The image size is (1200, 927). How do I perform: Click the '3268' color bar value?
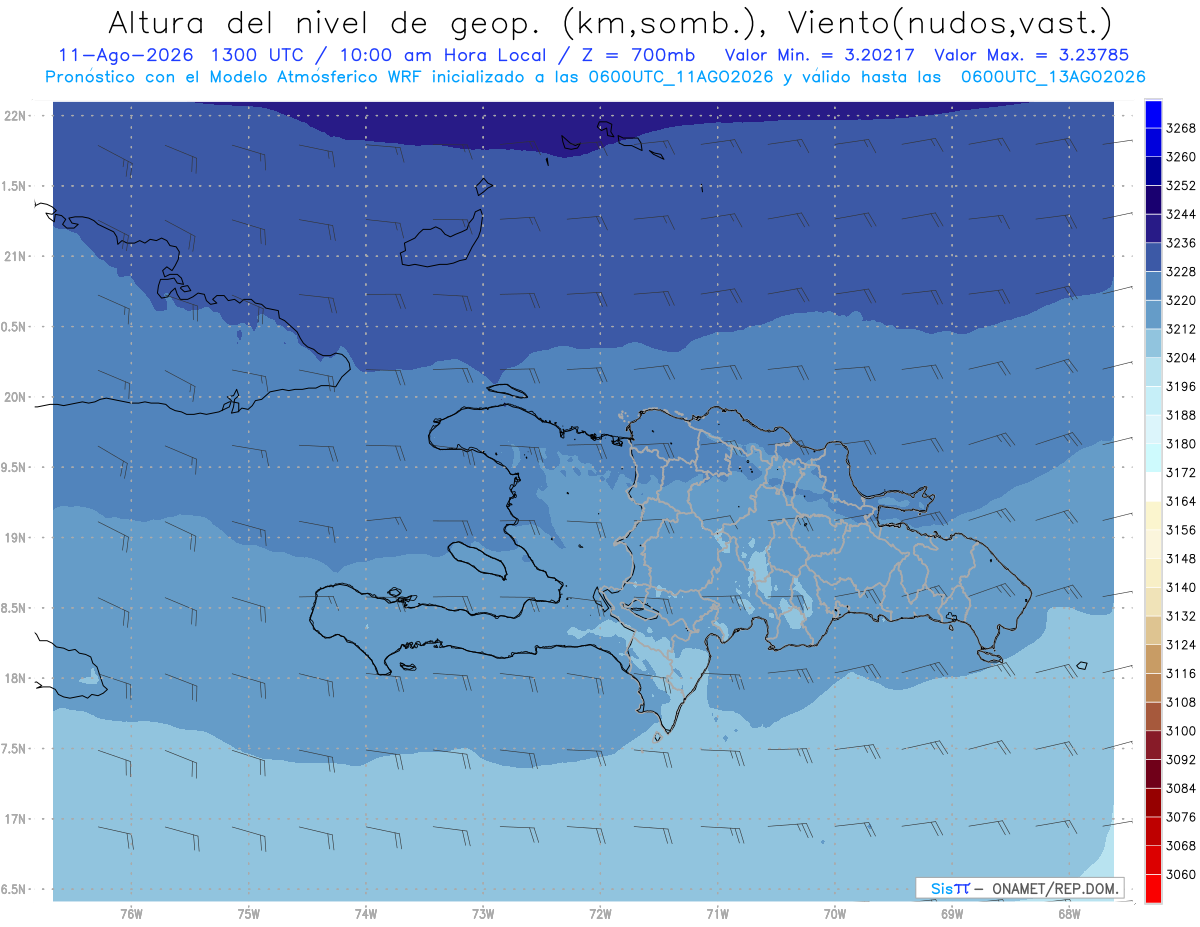[x=1181, y=128]
